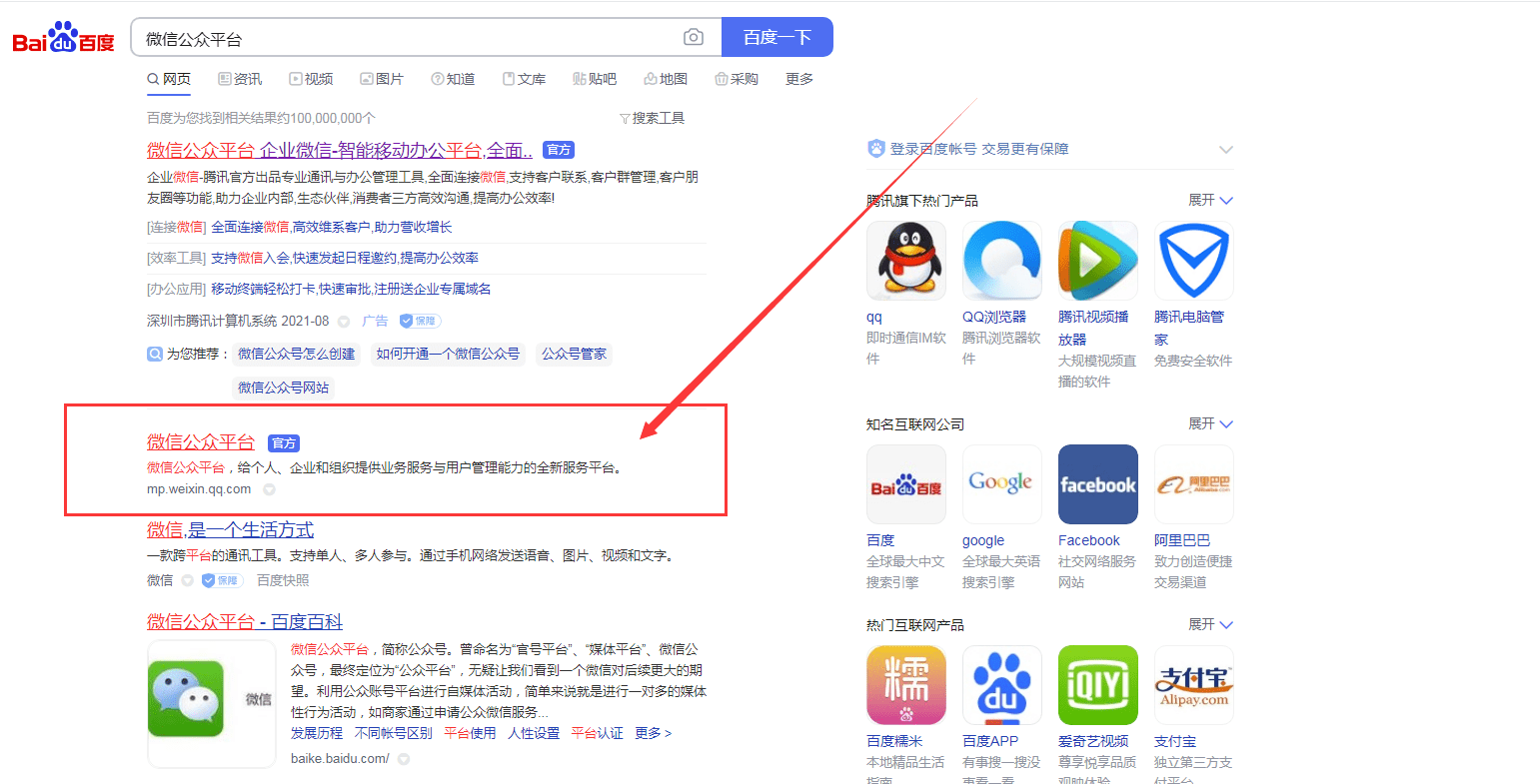Open 全面连接微信,高效维系客户 ad sublink
This screenshot has width=1540, height=784.
point(332,227)
